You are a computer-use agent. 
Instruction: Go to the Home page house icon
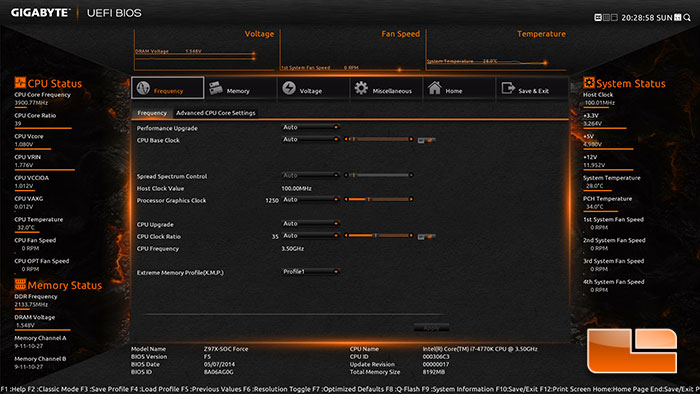pos(434,87)
